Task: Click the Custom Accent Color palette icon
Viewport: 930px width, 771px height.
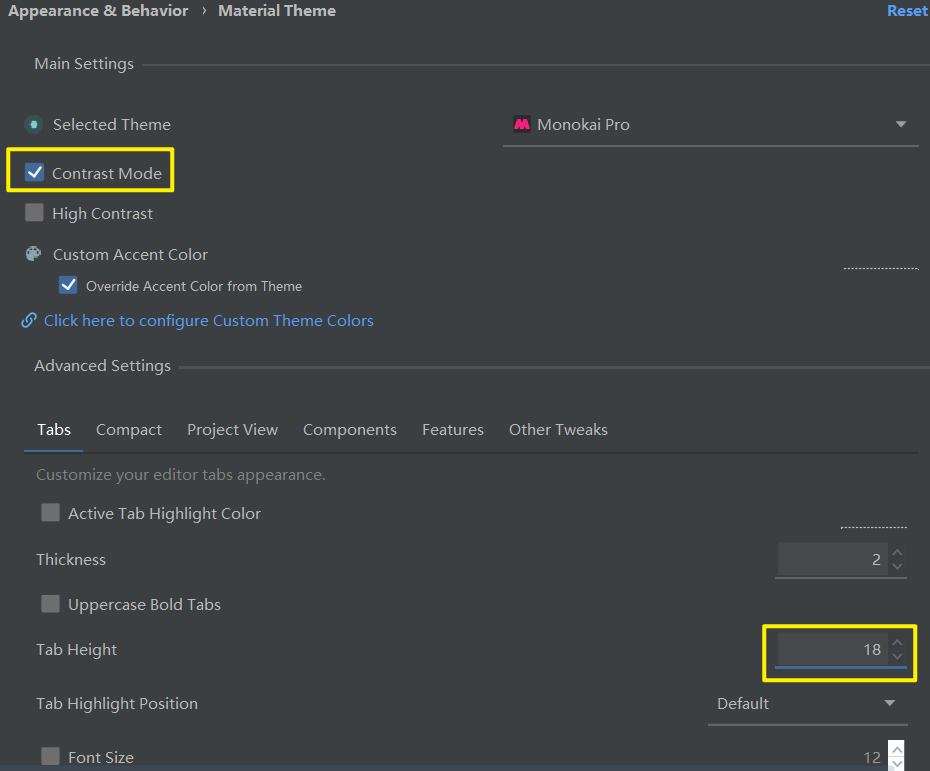Action: click(x=34, y=254)
